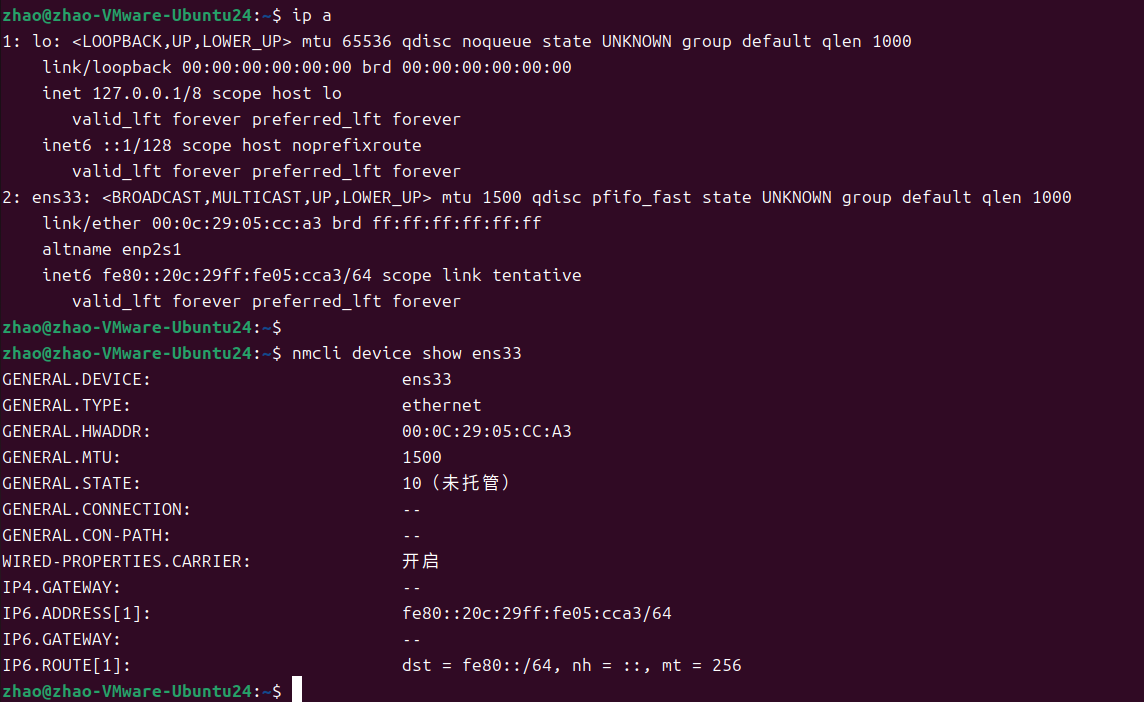
Task: Click the 'nmcli device show ens33' command
Action: [406, 353]
